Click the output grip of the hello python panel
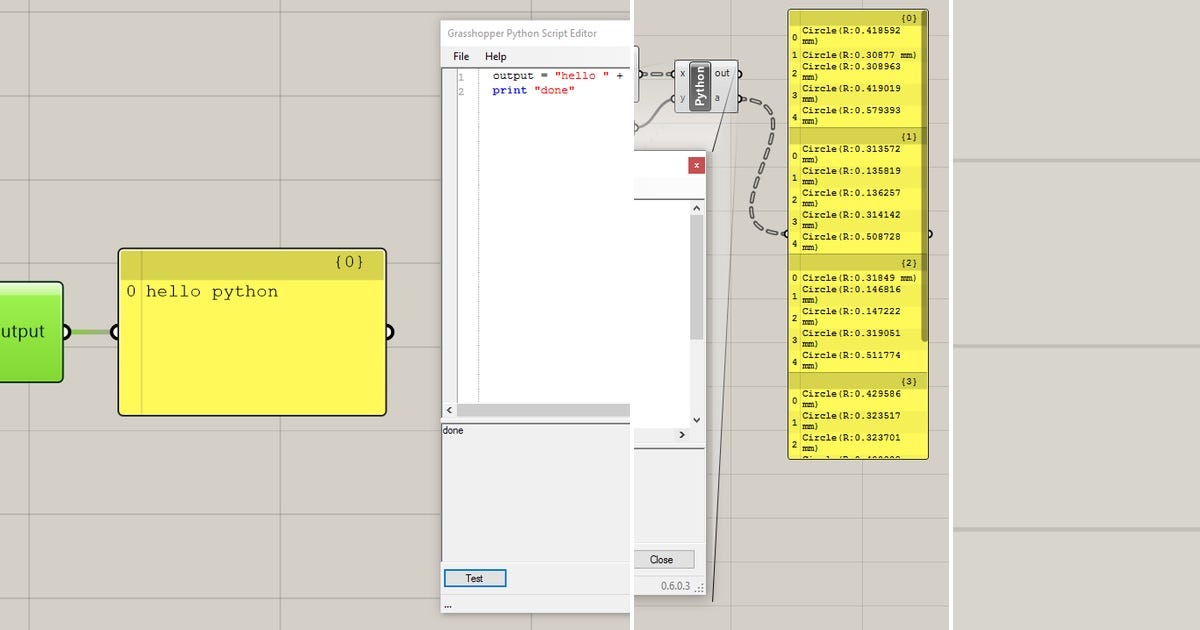The height and width of the screenshot is (630, 1200). [389, 331]
